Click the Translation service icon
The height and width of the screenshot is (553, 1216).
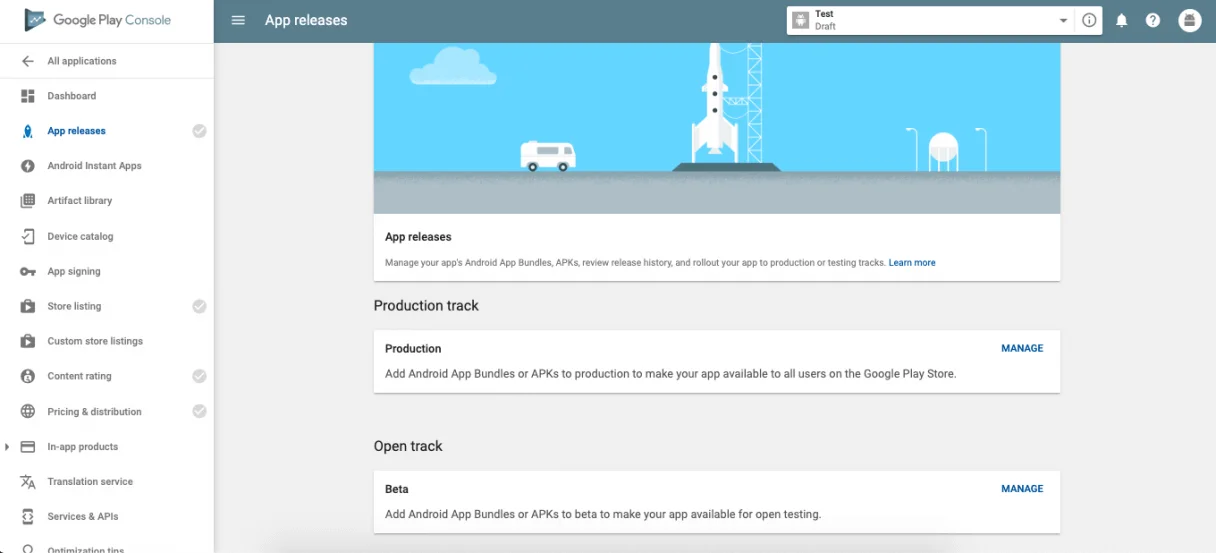(x=28, y=482)
